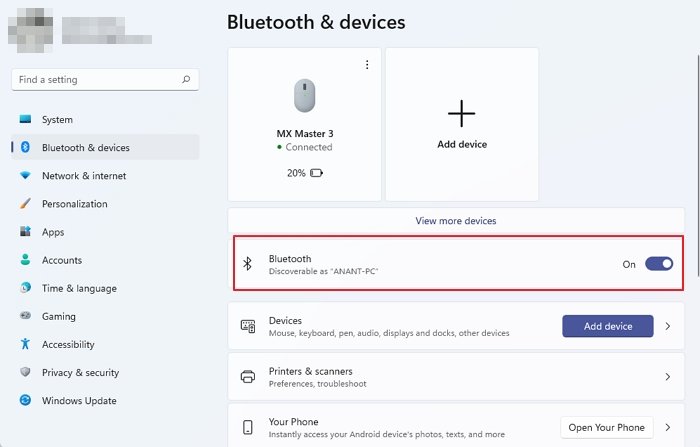Click the Devices keyboard icon
The height and width of the screenshot is (447, 700).
click(x=248, y=326)
